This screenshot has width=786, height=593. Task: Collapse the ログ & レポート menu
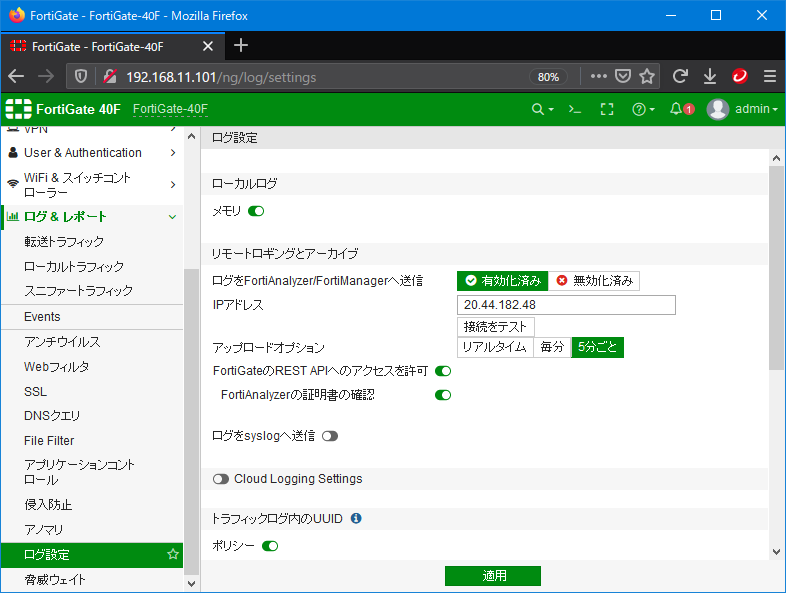coord(92,217)
